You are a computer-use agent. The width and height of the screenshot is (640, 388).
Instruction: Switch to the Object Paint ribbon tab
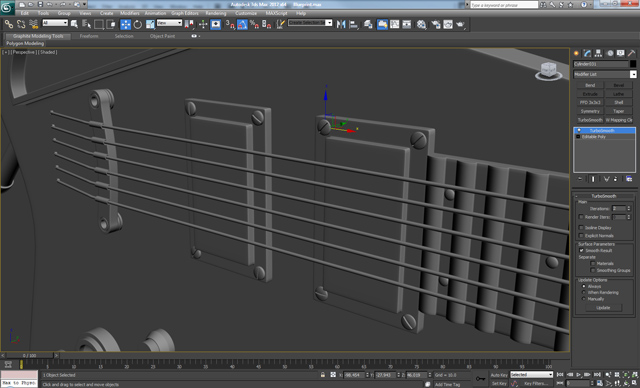click(x=162, y=36)
